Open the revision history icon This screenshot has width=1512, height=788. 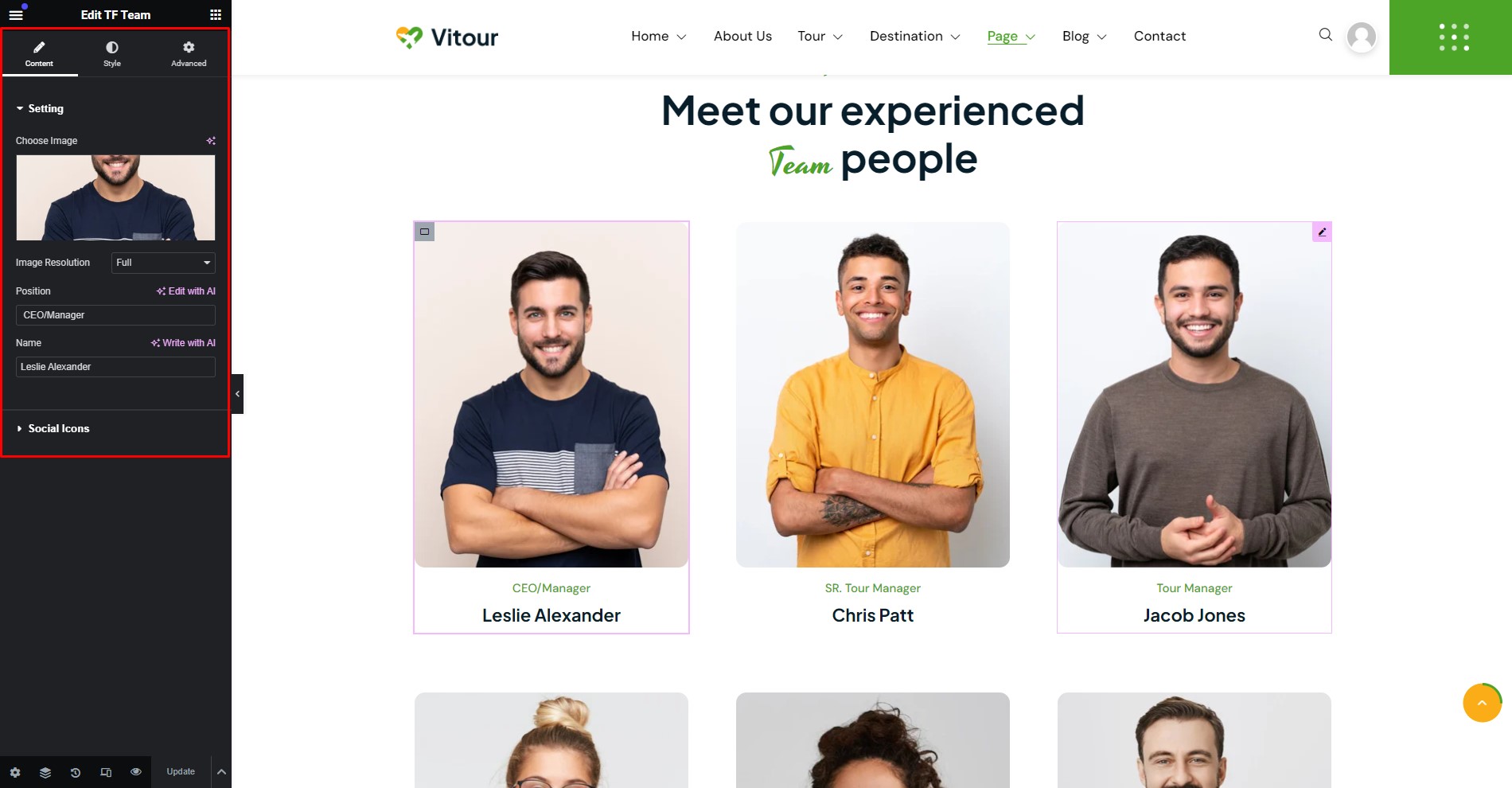tap(76, 772)
